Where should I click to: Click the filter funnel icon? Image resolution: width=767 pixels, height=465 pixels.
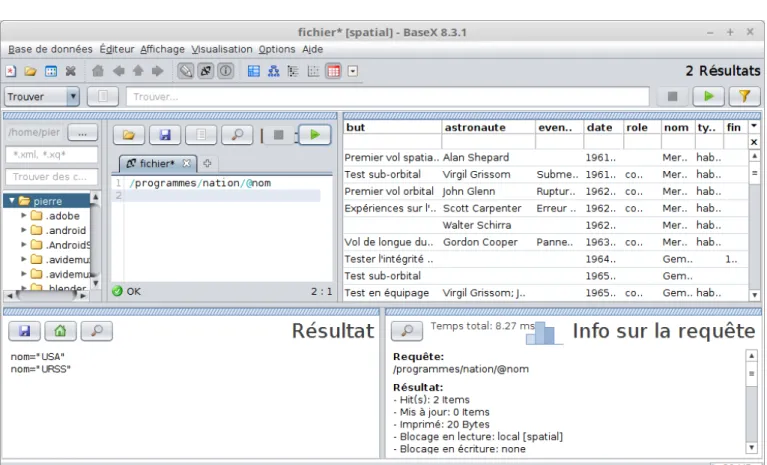click(744, 96)
